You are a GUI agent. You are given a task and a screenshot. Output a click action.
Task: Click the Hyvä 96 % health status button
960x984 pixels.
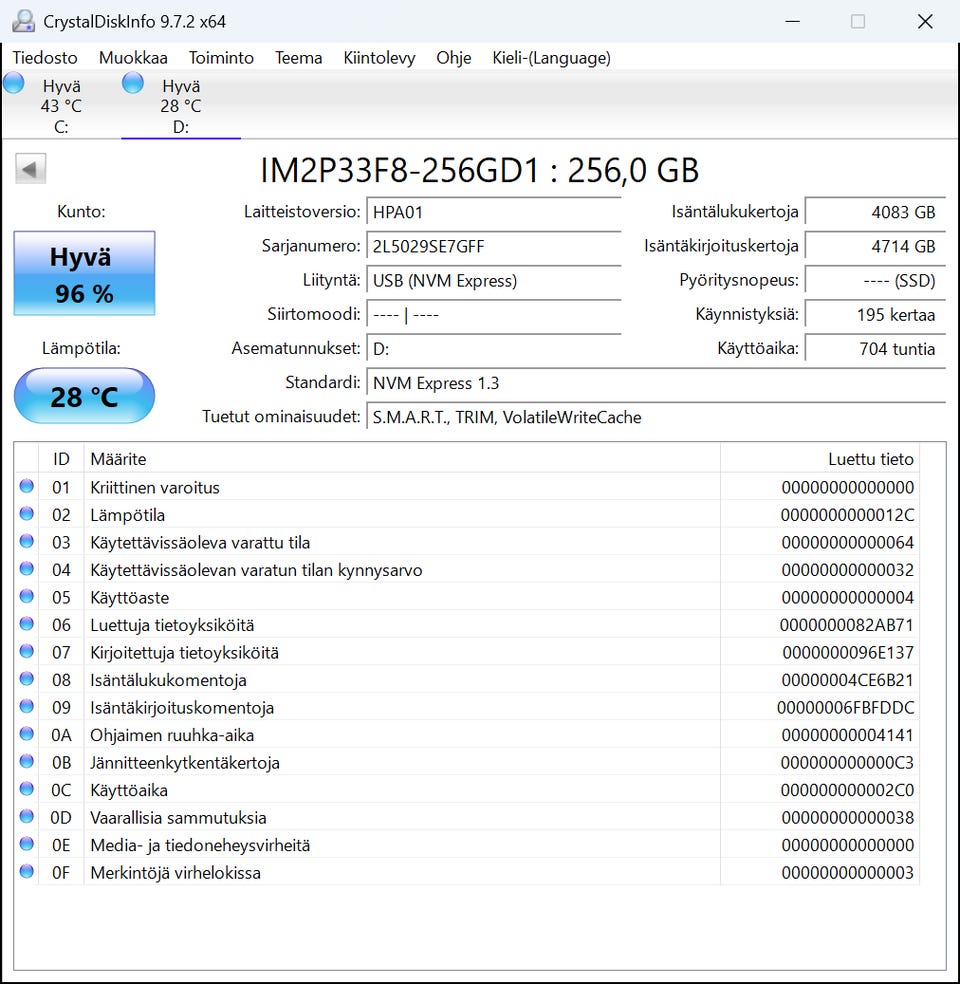point(84,274)
